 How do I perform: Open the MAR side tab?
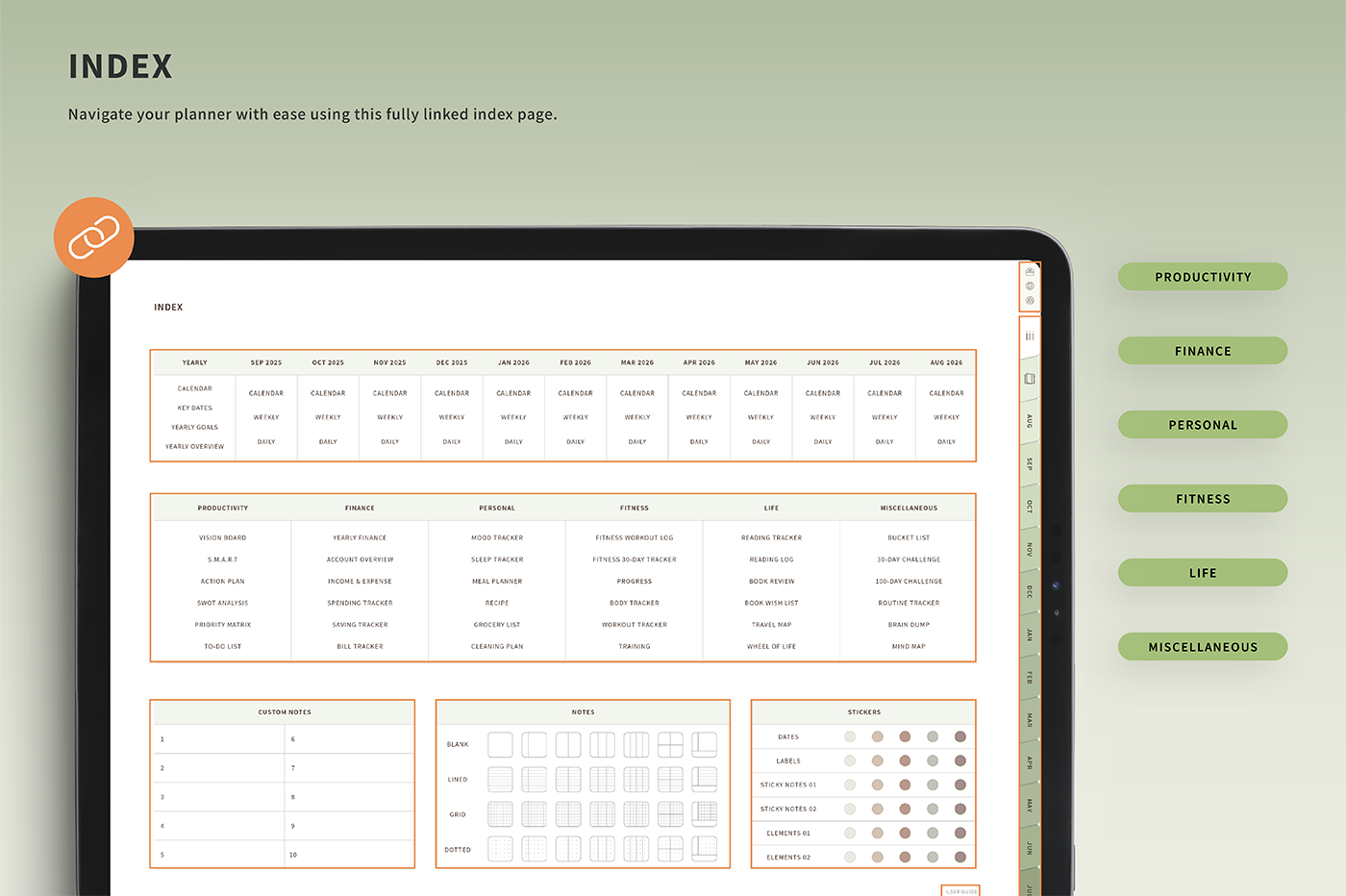pos(1030,720)
